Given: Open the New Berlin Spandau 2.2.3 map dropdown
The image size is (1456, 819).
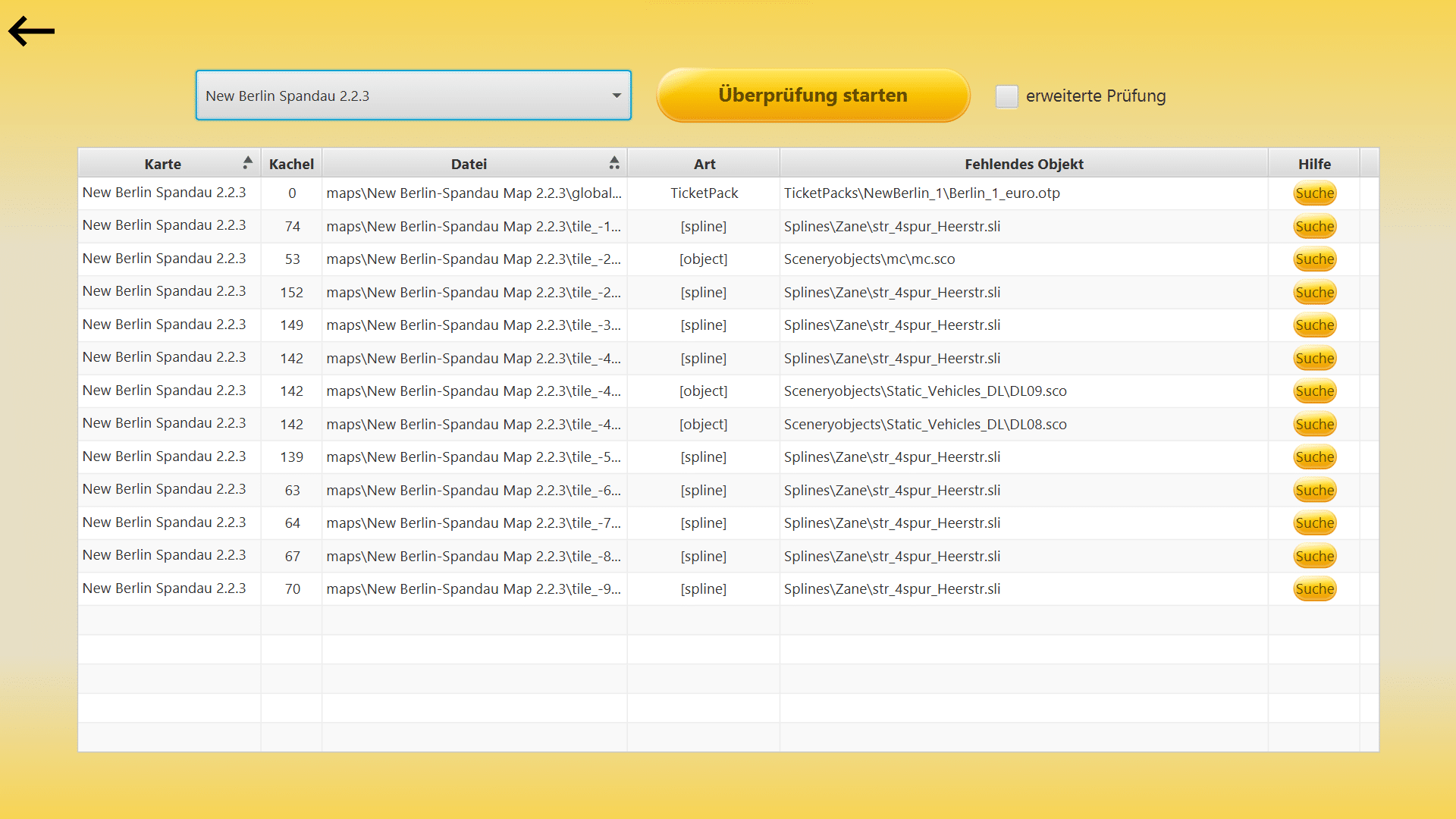Looking at the screenshot, I should point(413,96).
